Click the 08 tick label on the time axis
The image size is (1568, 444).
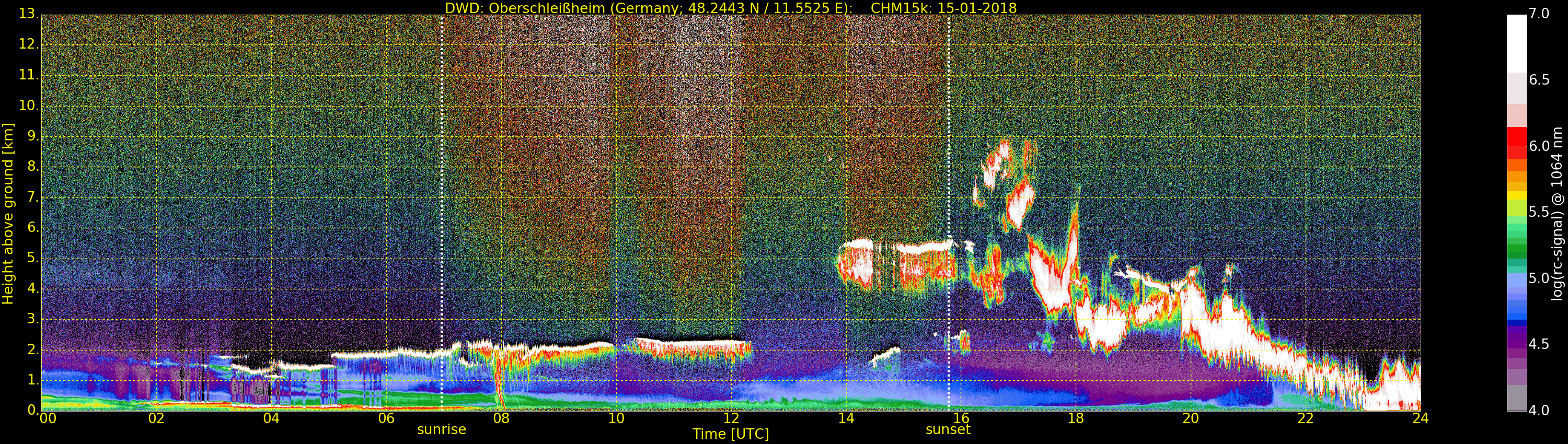click(501, 418)
